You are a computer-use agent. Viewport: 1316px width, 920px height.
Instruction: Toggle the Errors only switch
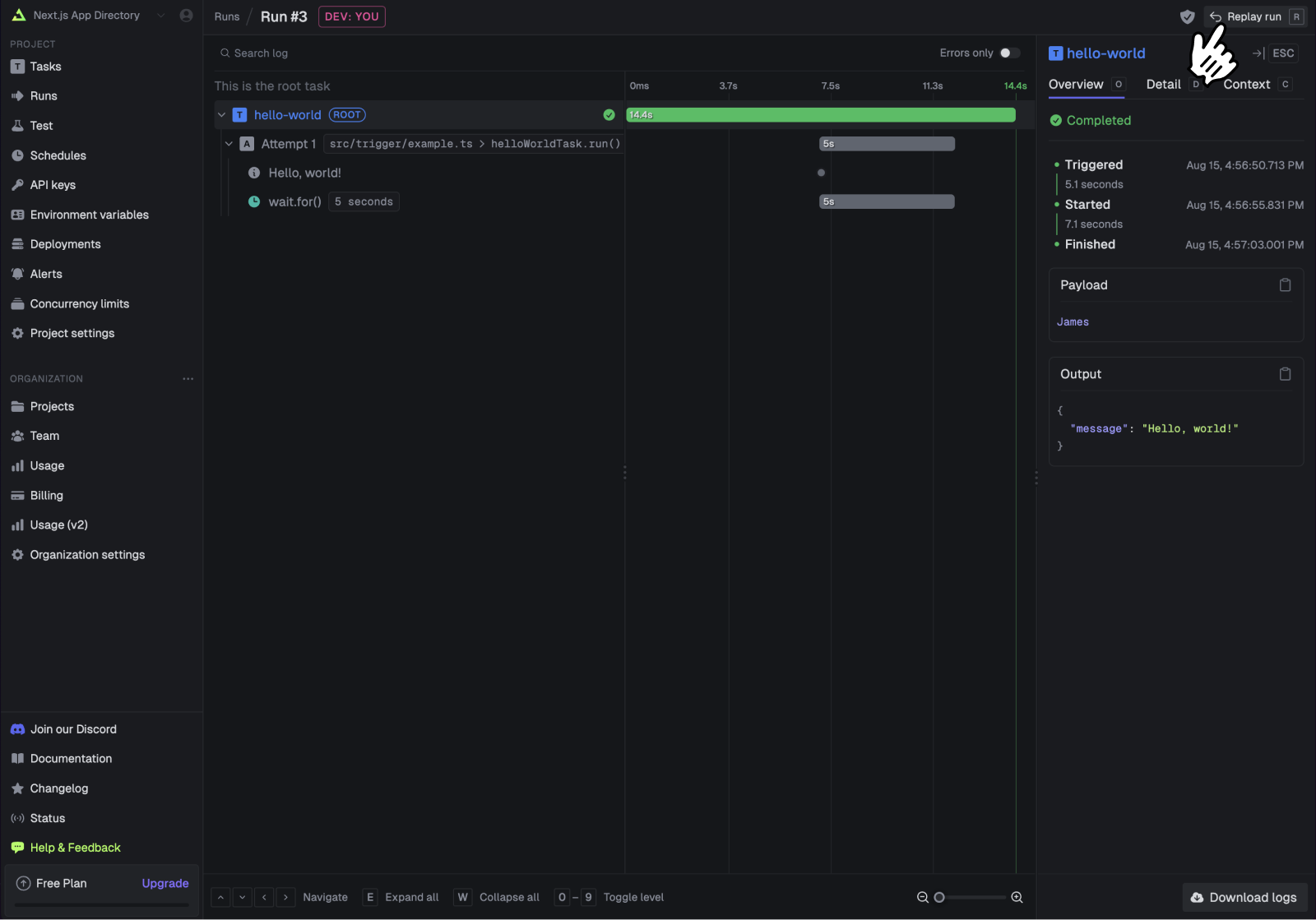(x=1010, y=53)
